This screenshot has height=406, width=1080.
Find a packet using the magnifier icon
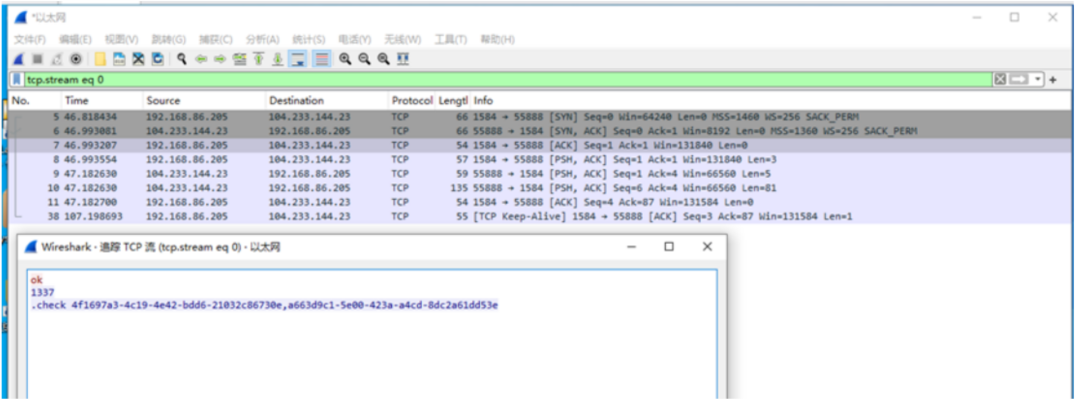pyautogui.click(x=182, y=59)
